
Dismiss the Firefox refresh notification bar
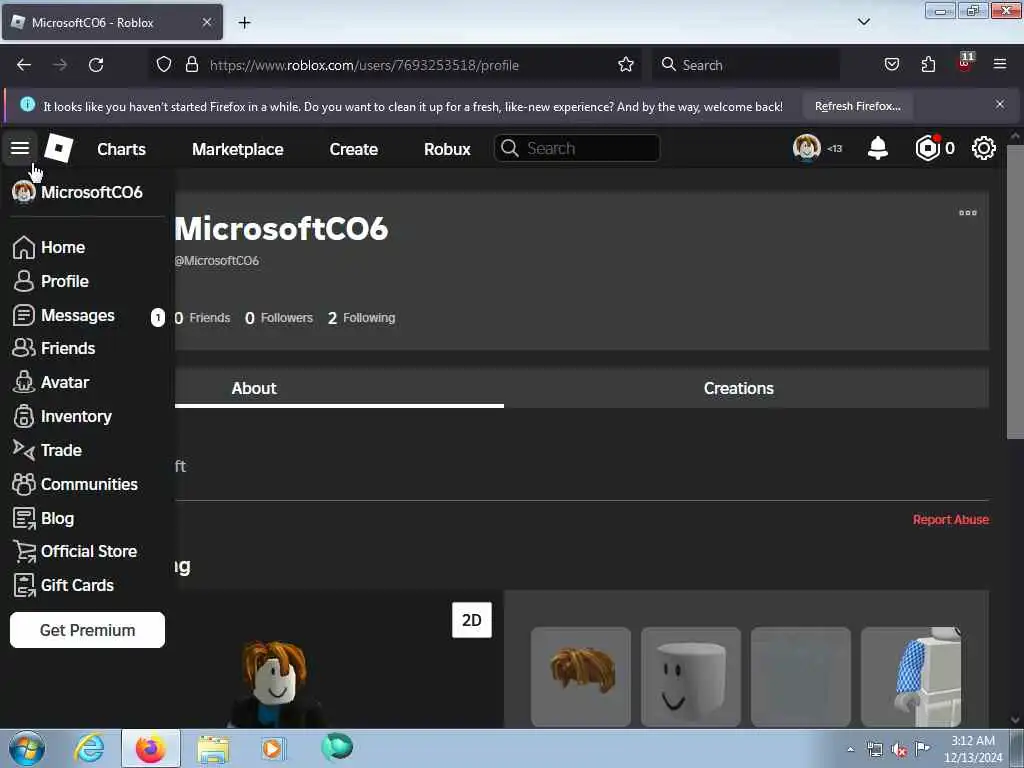pos(1000,104)
